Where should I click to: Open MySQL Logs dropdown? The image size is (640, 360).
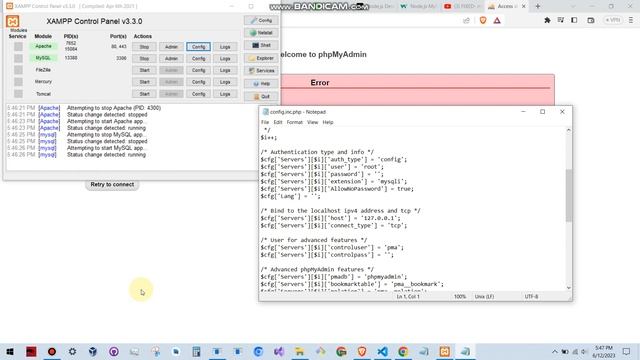pos(225,58)
